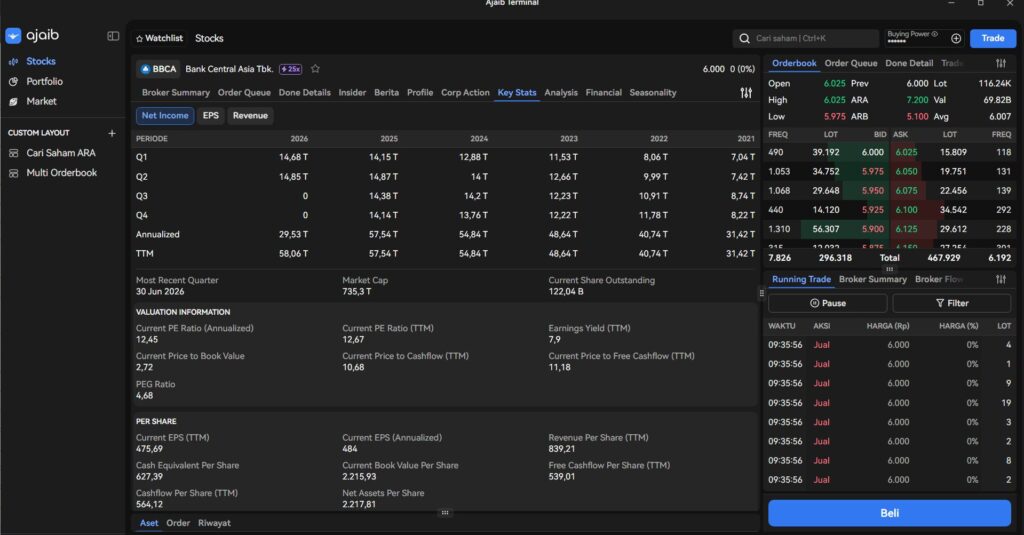
Task: Open Stocks in the sidebar
Action: 40,61
